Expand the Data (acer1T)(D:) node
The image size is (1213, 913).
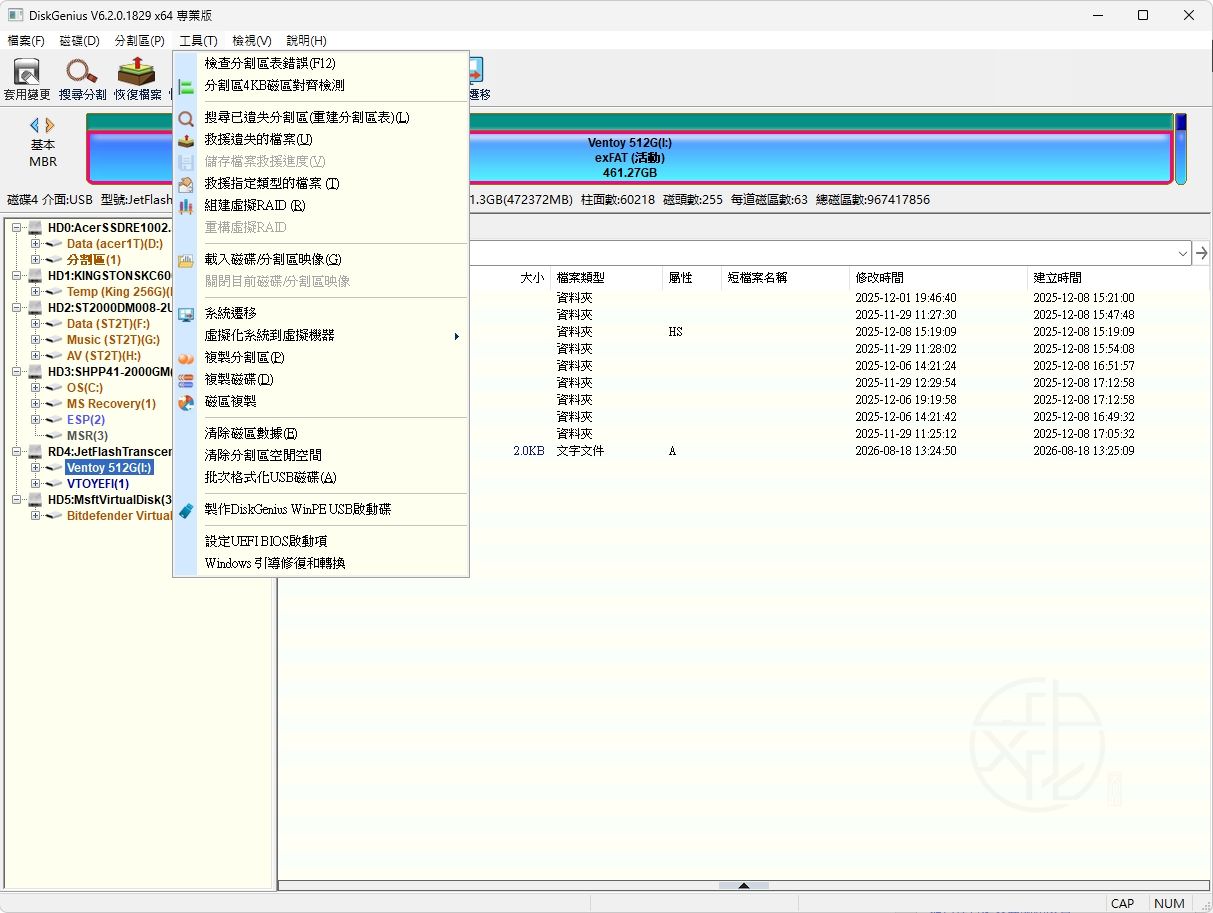click(36, 244)
